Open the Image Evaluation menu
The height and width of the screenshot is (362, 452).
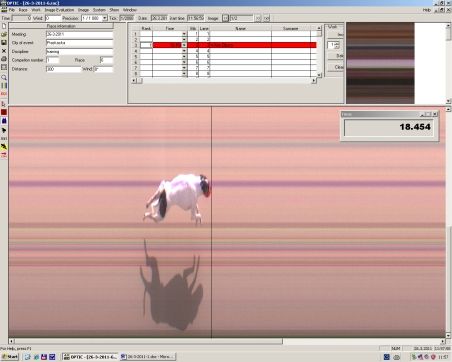point(59,10)
